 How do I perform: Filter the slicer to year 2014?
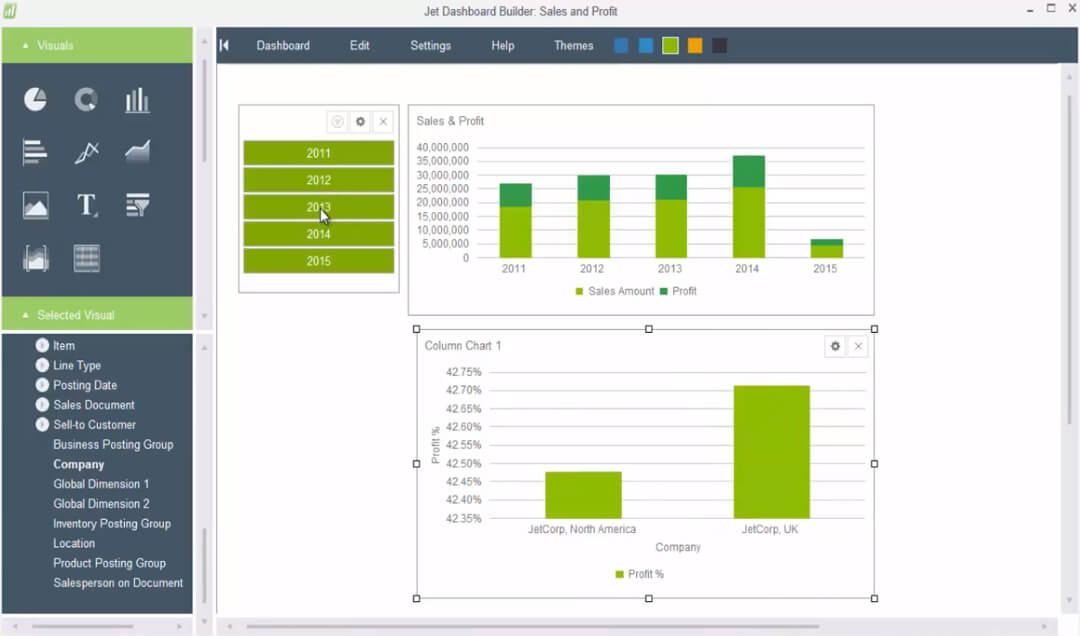(319, 234)
